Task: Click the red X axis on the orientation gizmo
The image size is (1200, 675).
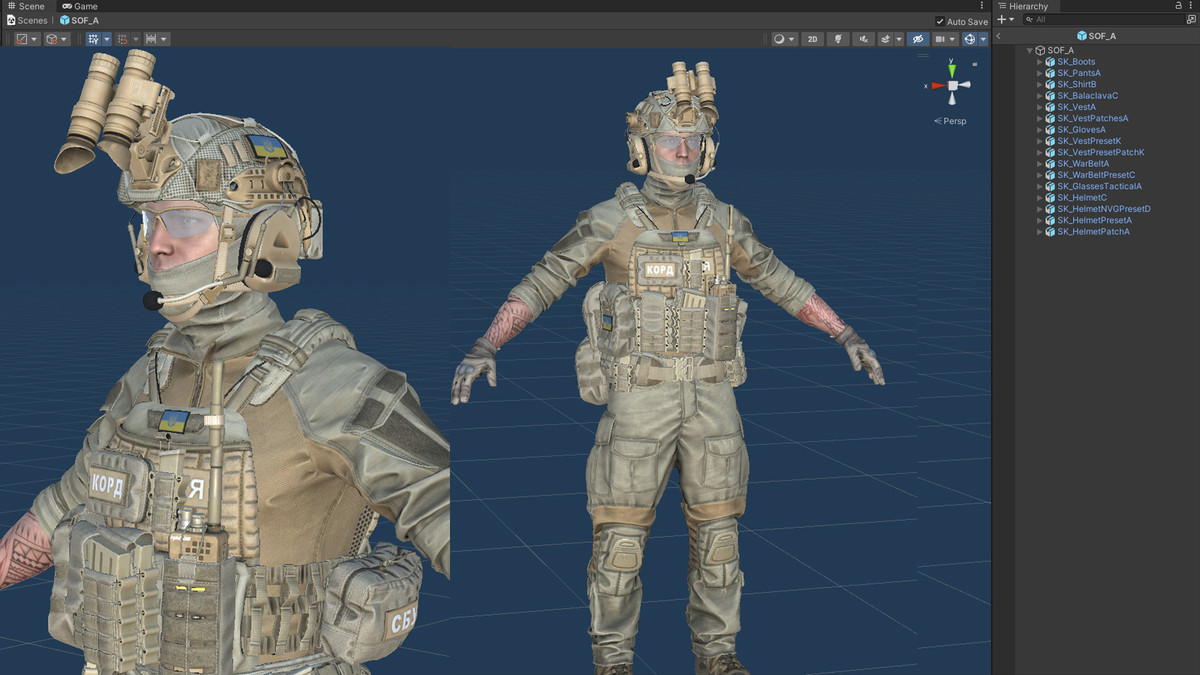Action: (x=938, y=86)
